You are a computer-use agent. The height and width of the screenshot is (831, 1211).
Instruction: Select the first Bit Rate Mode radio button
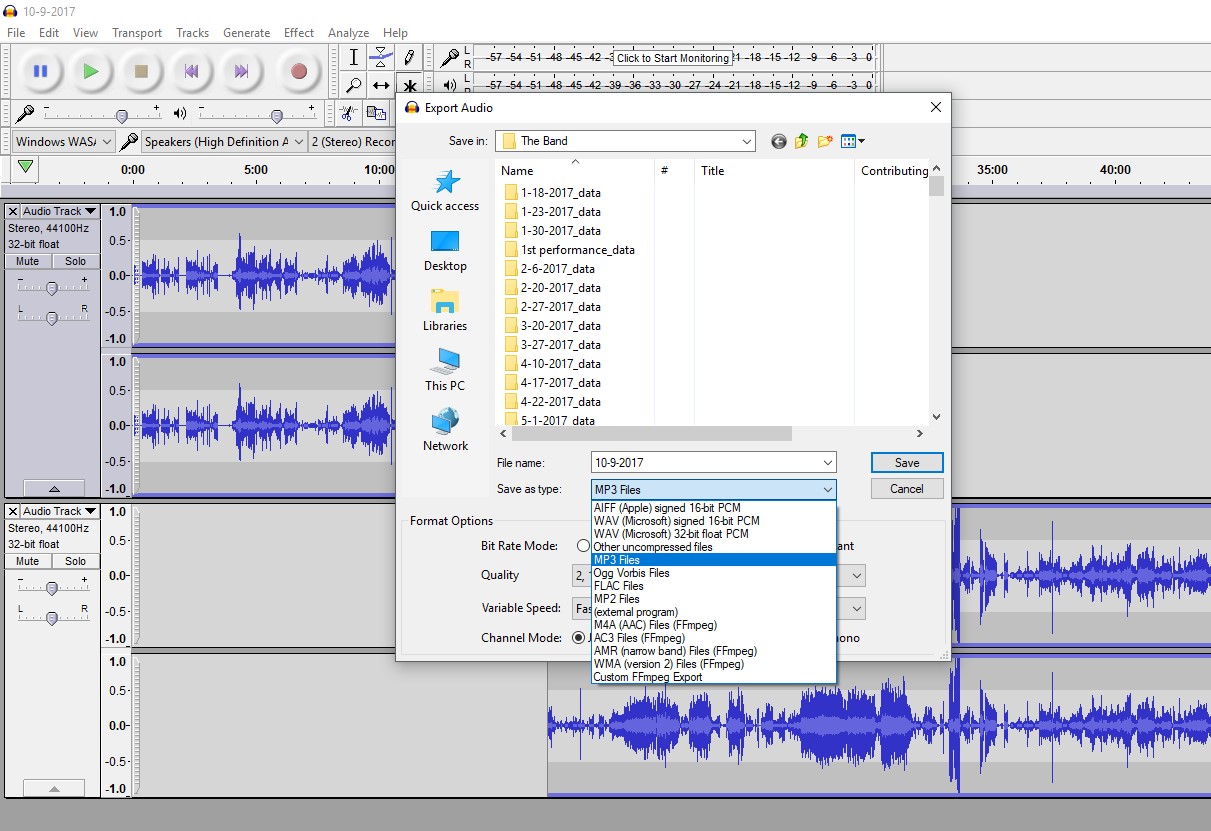[x=583, y=546]
